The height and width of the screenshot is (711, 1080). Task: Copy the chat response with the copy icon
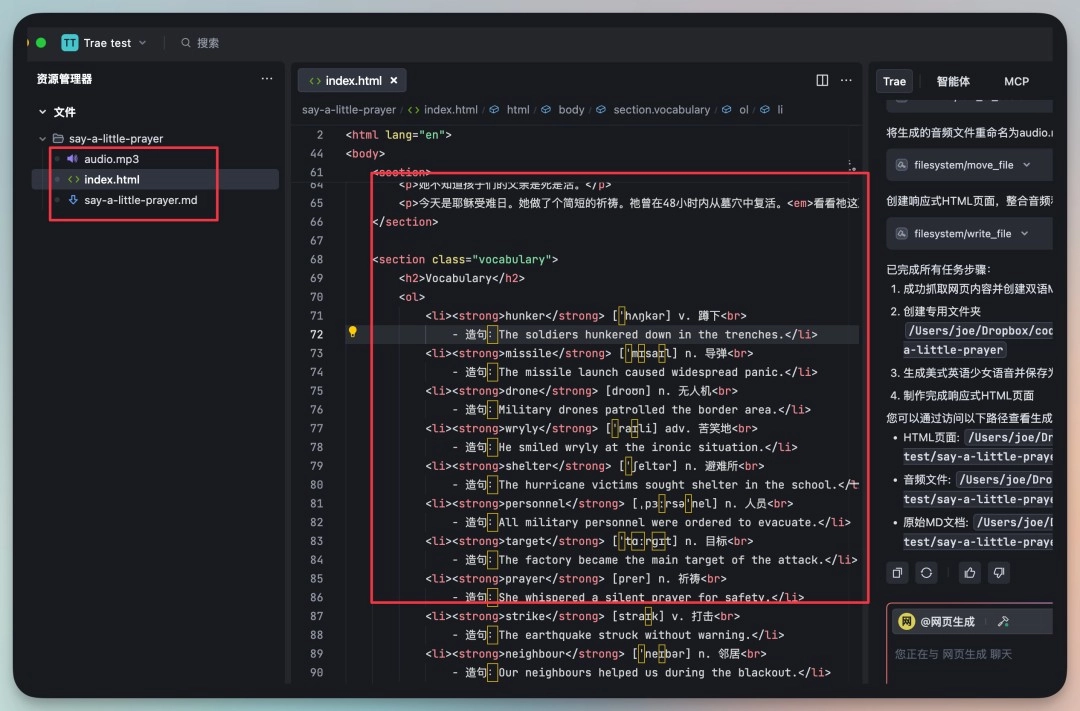[x=897, y=573]
